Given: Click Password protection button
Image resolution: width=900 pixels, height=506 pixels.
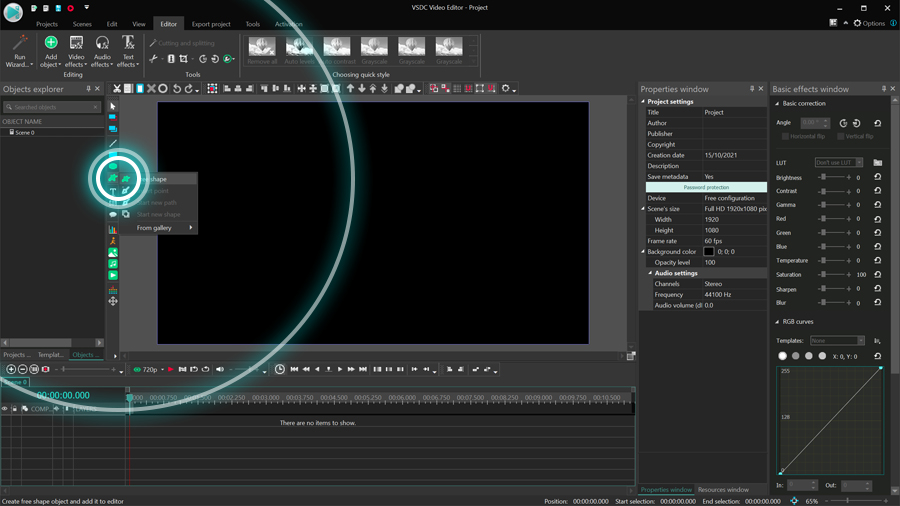Looking at the screenshot, I should (x=706, y=187).
